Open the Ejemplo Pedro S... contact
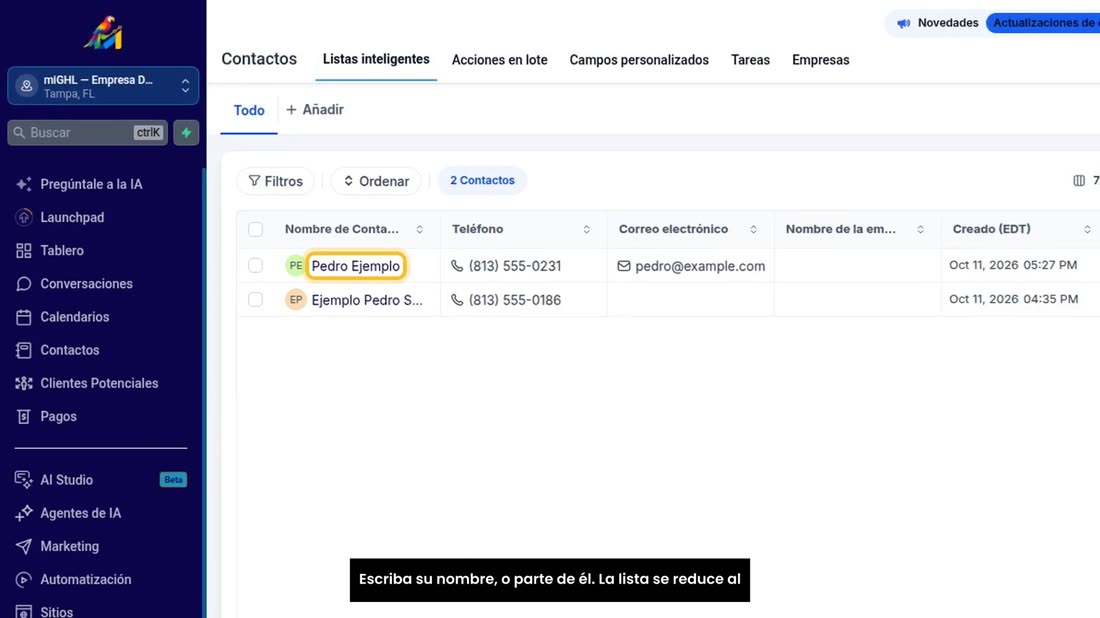 [367, 300]
